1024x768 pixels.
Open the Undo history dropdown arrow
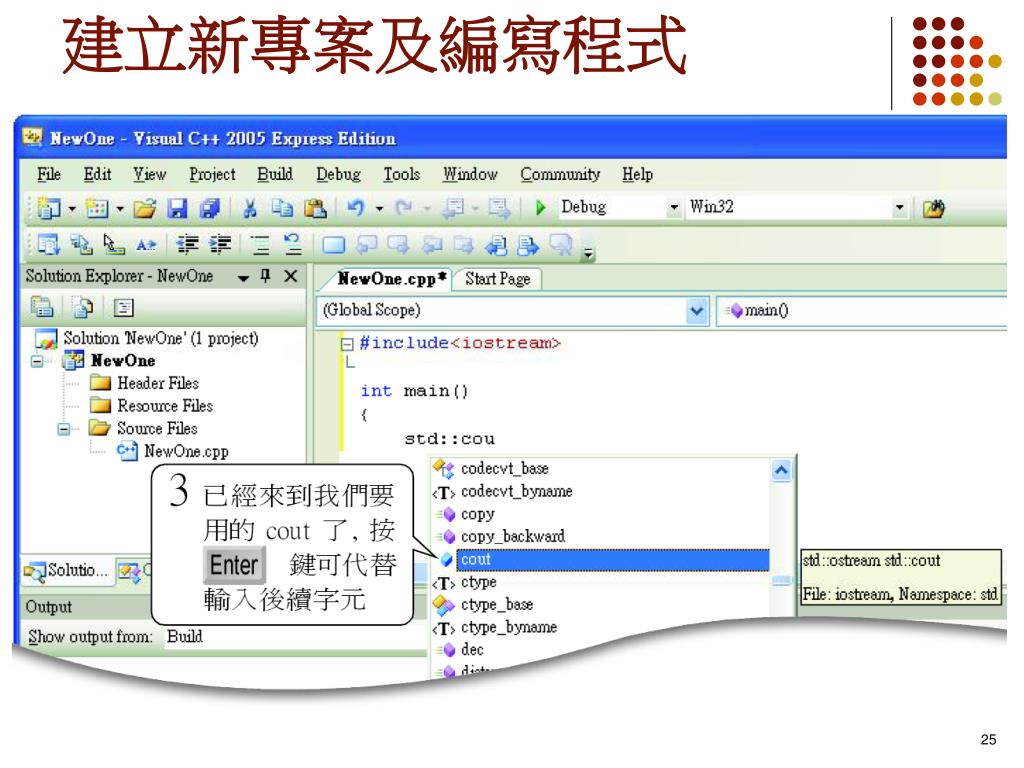(x=379, y=209)
